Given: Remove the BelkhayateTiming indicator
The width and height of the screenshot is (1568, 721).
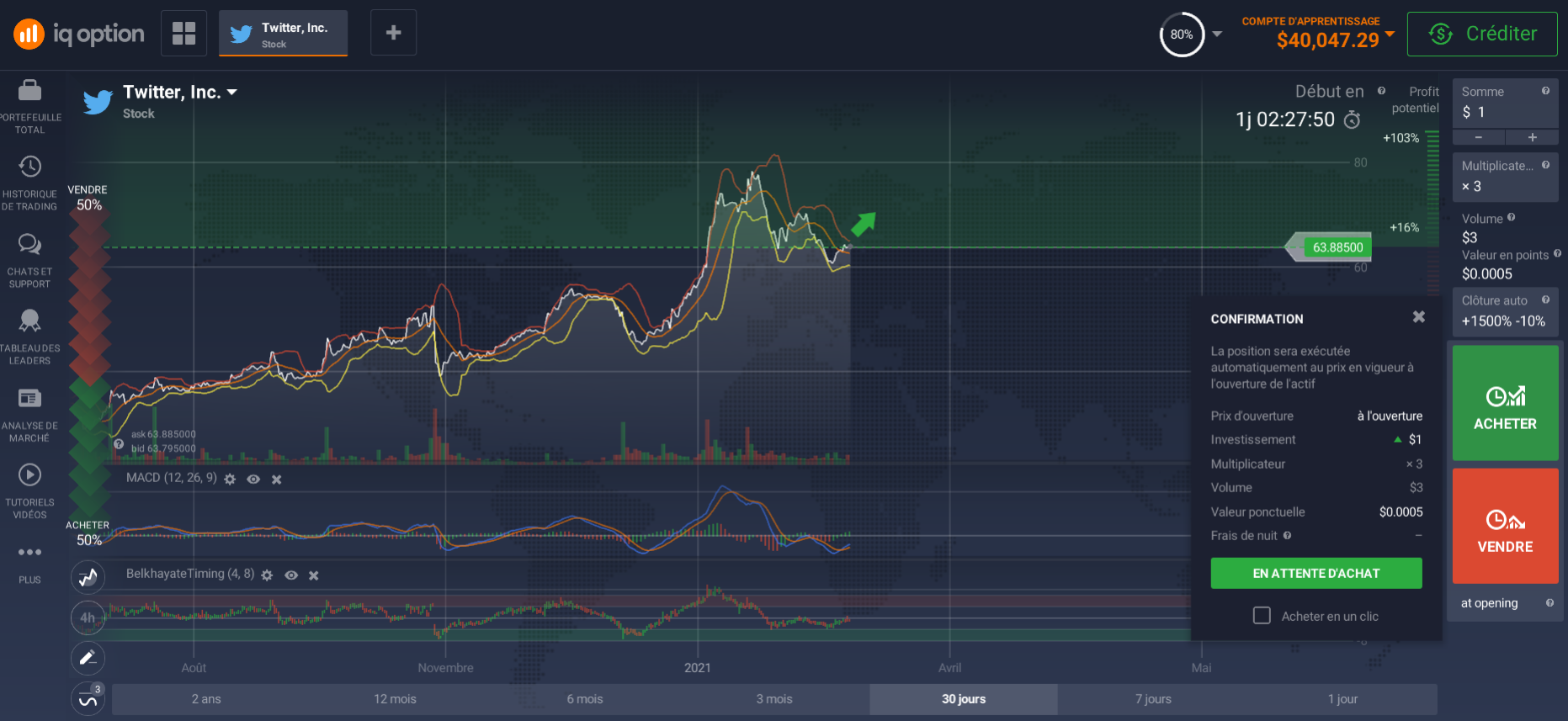Looking at the screenshot, I should point(314,575).
